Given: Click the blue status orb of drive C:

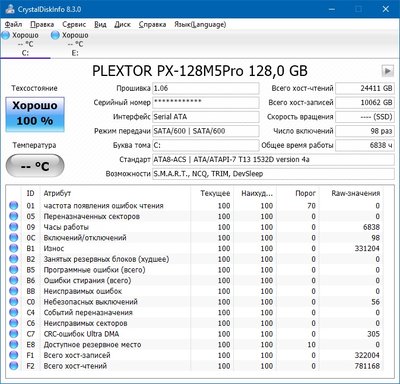Looking at the screenshot, I should click(x=6, y=35).
